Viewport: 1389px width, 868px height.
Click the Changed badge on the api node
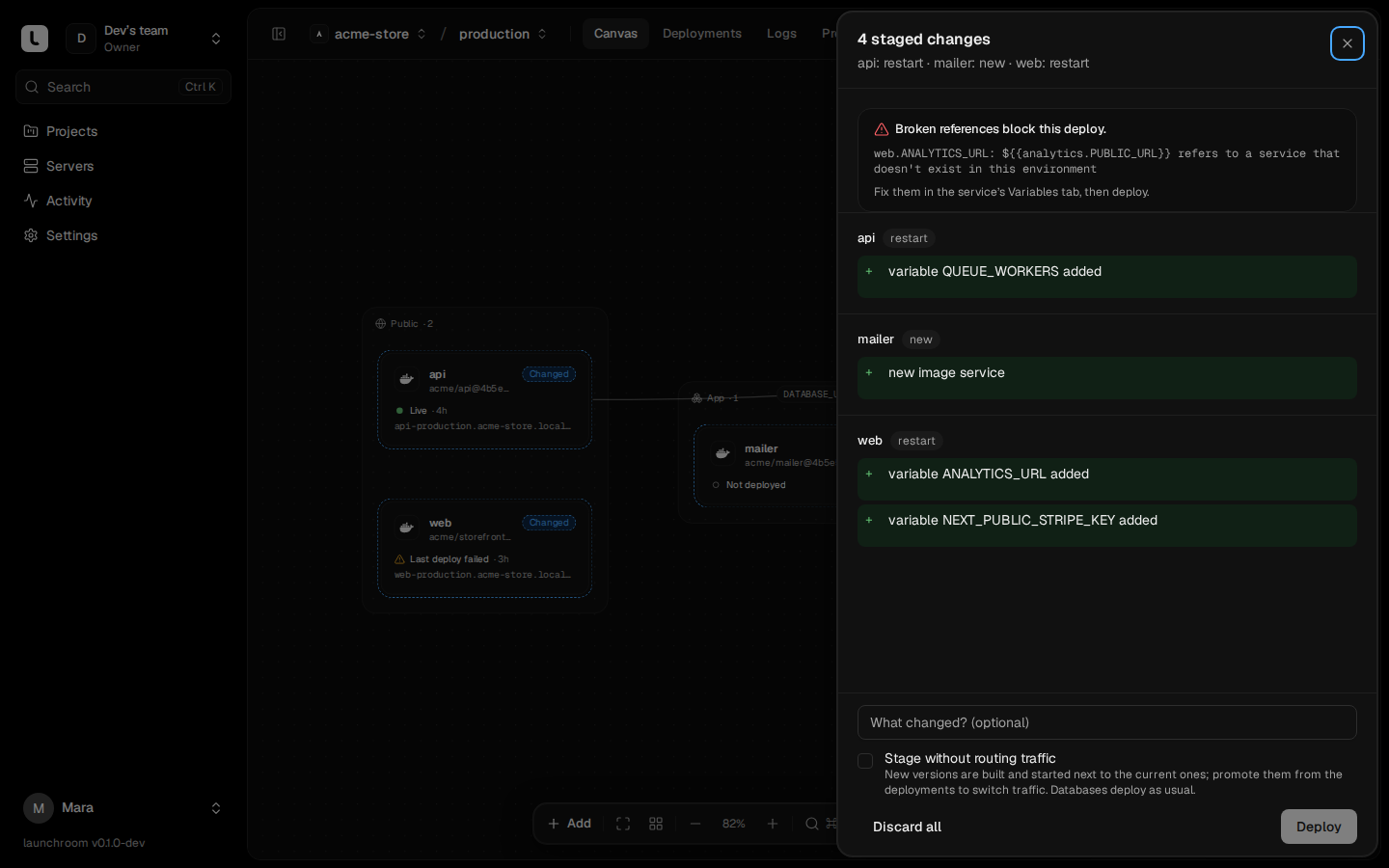pyautogui.click(x=549, y=374)
